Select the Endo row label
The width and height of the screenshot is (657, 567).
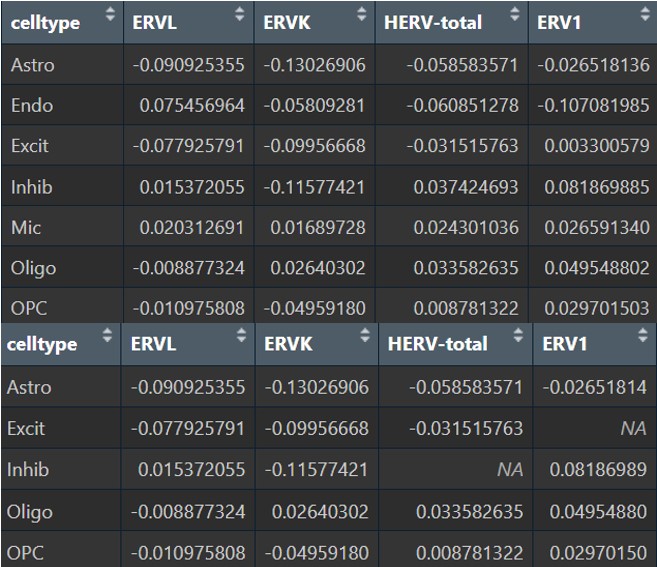pos(32,105)
